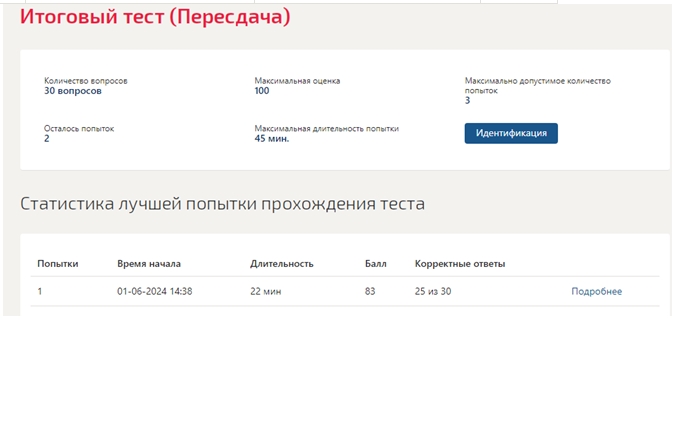Click the 30 вопросов value

73,91
